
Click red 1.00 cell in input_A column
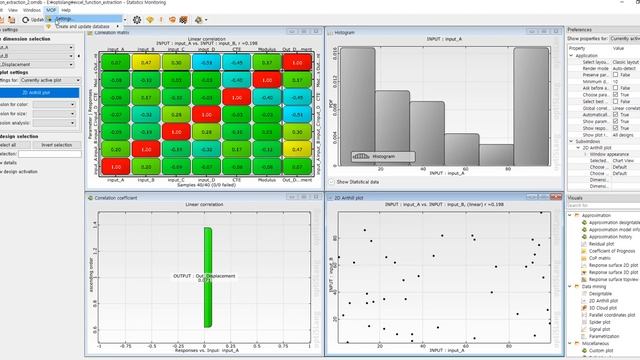pyautogui.click(x=116, y=167)
